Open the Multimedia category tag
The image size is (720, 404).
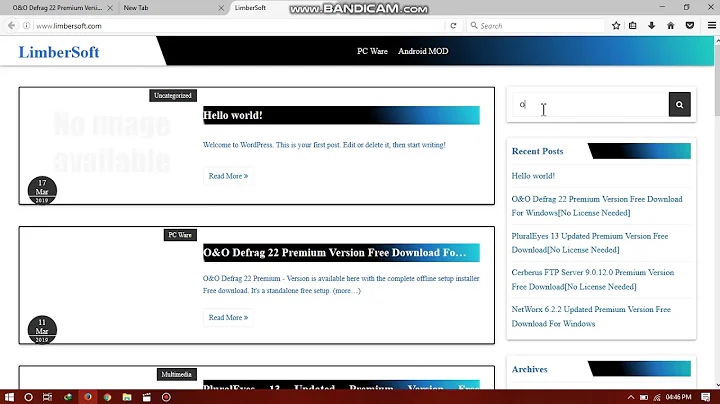coord(176,375)
